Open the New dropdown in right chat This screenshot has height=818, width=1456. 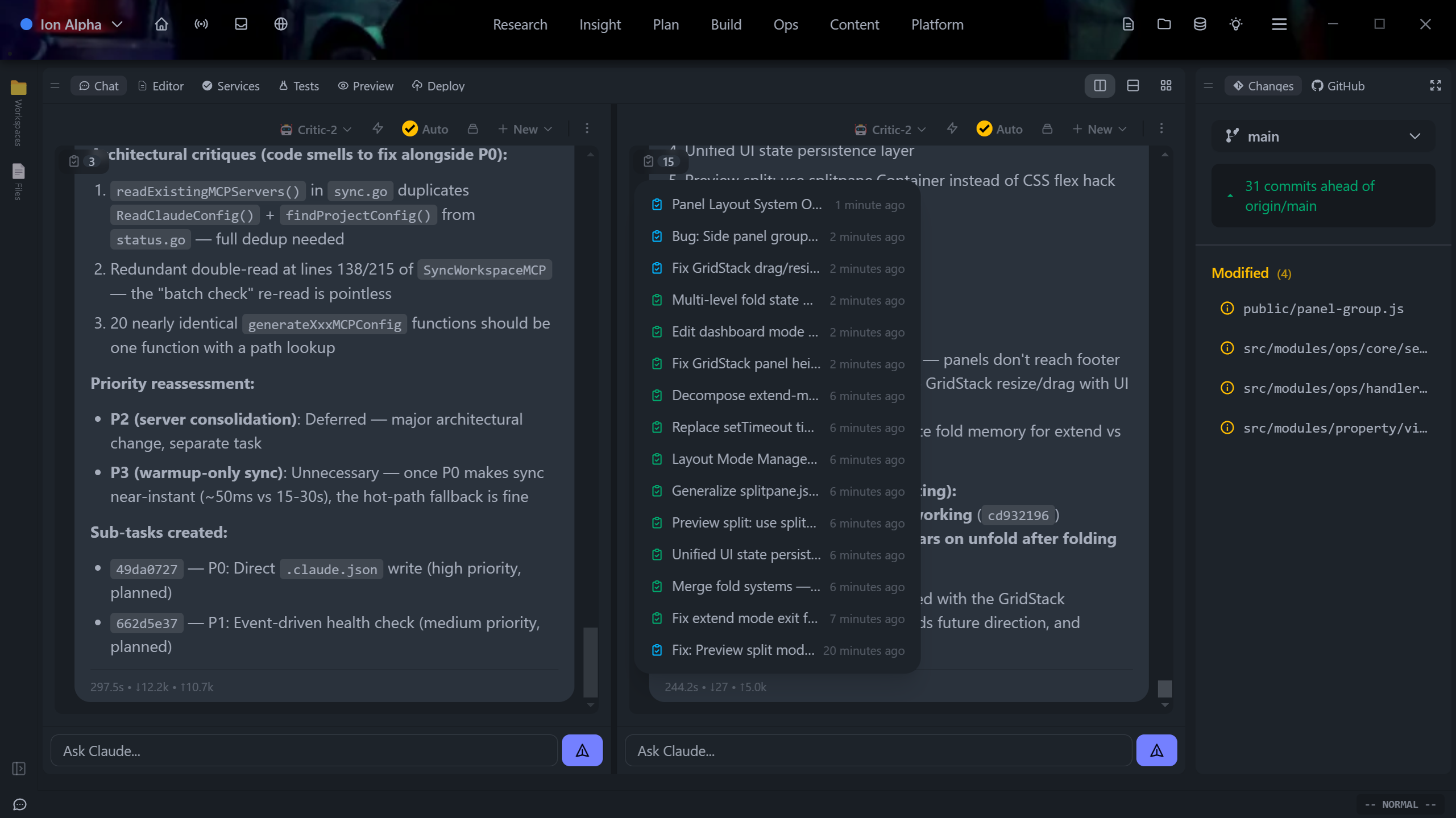coord(1099,129)
